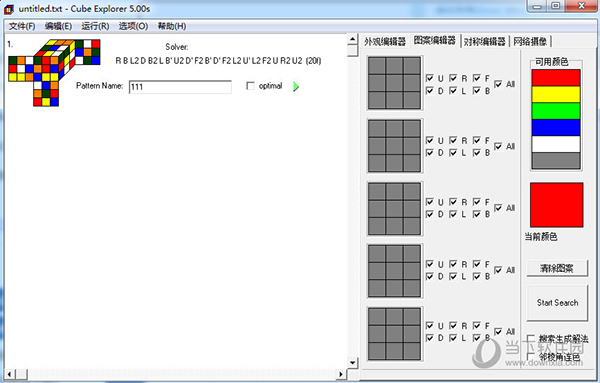600x383 pixels.
Task: Uncheck U in the first pattern row
Action: [x=430, y=78]
